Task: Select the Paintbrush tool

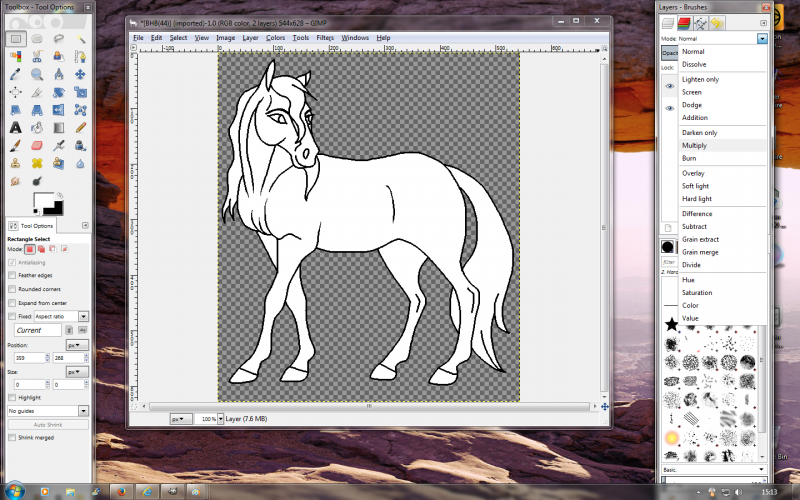Action: tap(16, 146)
